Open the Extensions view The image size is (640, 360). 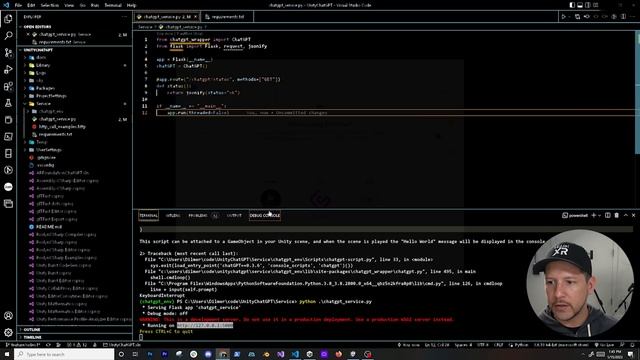coord(8,86)
